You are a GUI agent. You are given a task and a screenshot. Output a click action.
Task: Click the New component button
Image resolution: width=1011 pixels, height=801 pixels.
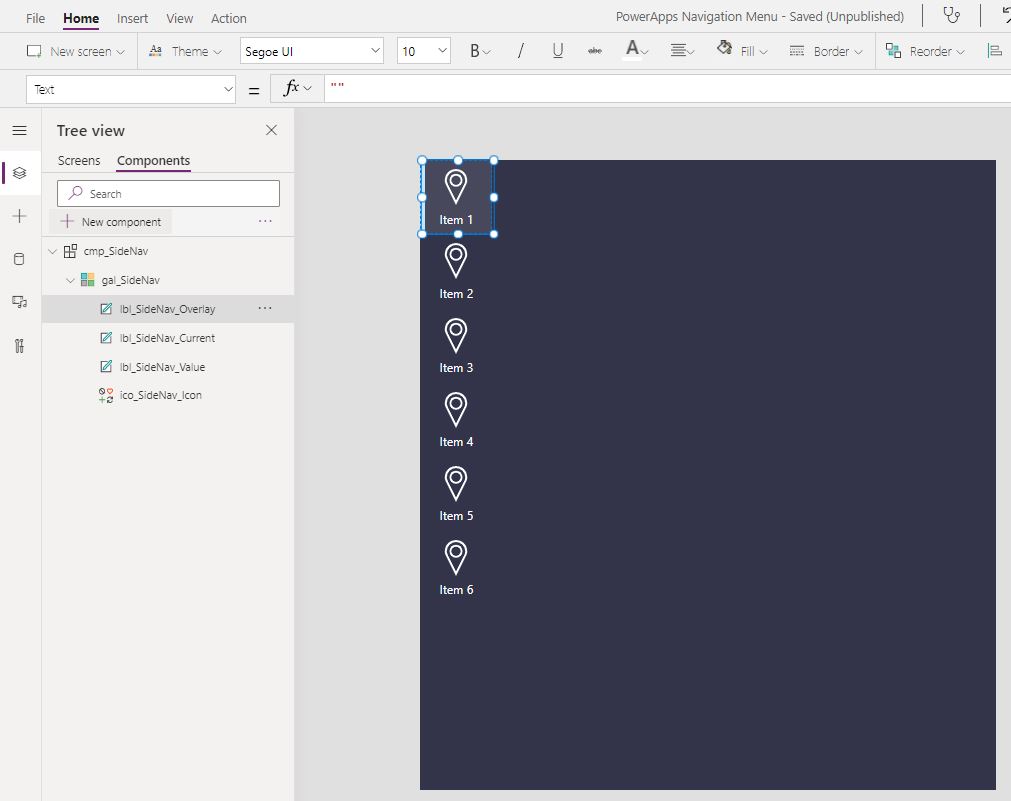[x=110, y=222]
